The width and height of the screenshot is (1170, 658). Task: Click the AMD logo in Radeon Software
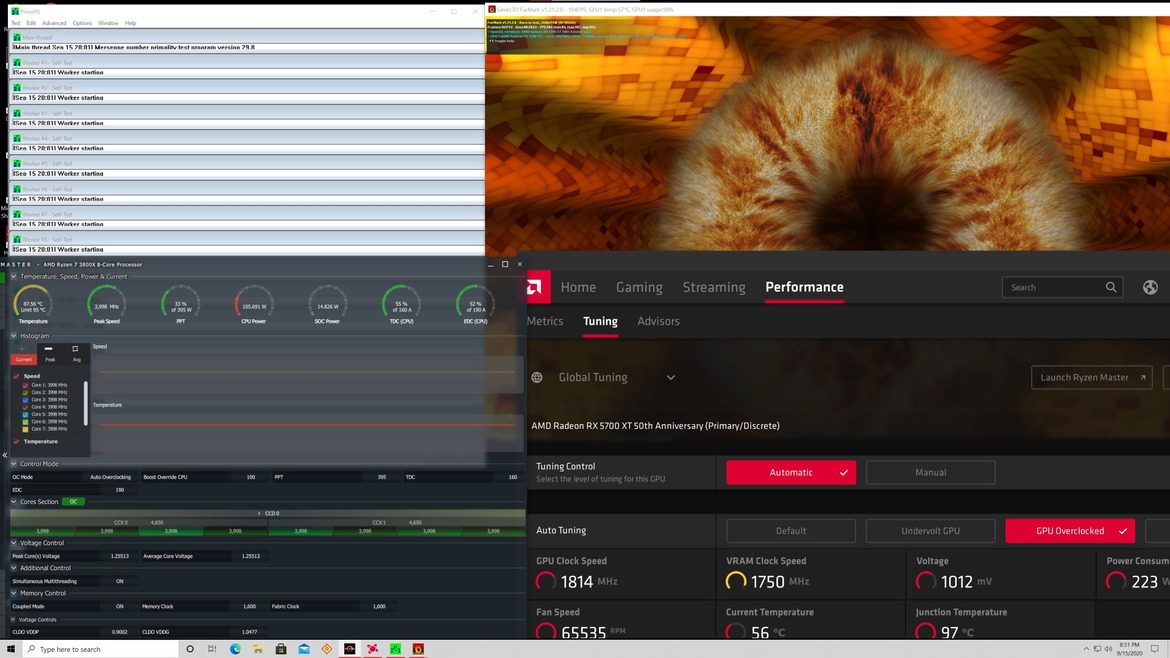[536, 287]
